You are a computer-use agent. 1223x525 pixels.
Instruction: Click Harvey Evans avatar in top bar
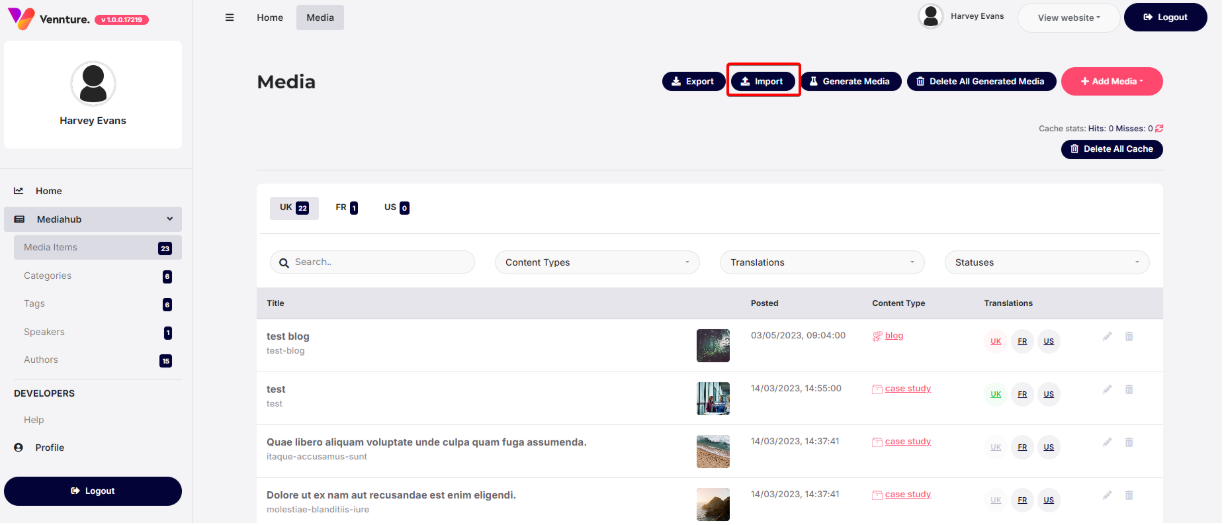point(931,16)
